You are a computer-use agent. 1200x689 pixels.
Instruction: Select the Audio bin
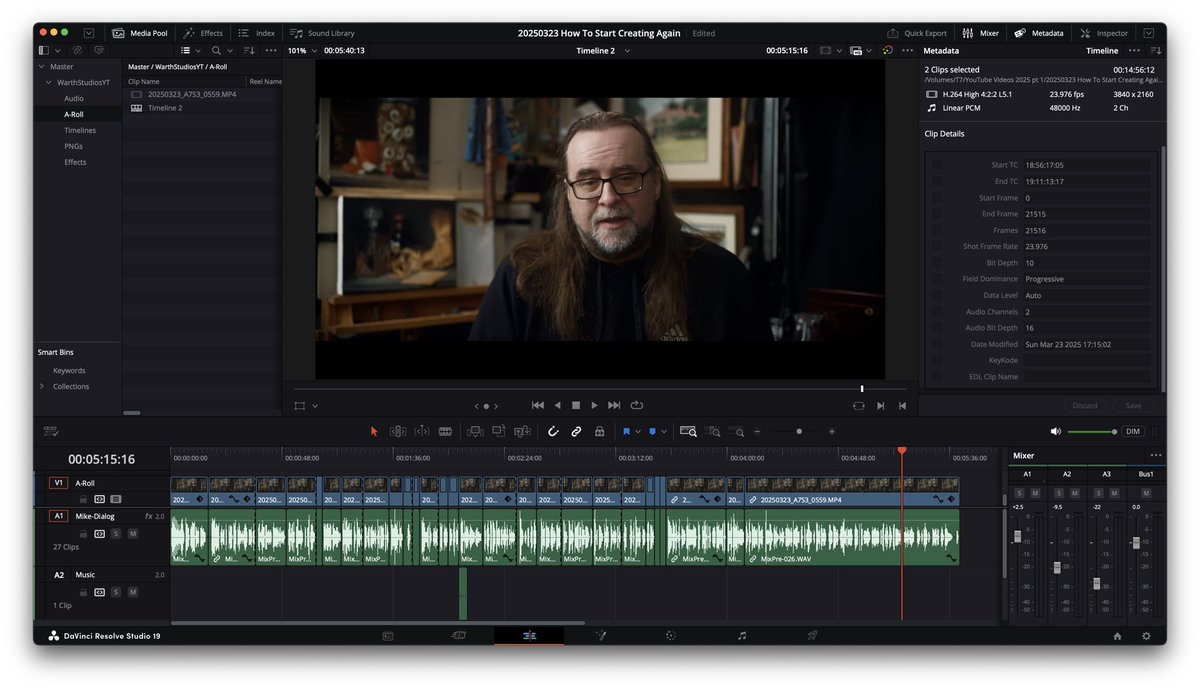(x=74, y=98)
